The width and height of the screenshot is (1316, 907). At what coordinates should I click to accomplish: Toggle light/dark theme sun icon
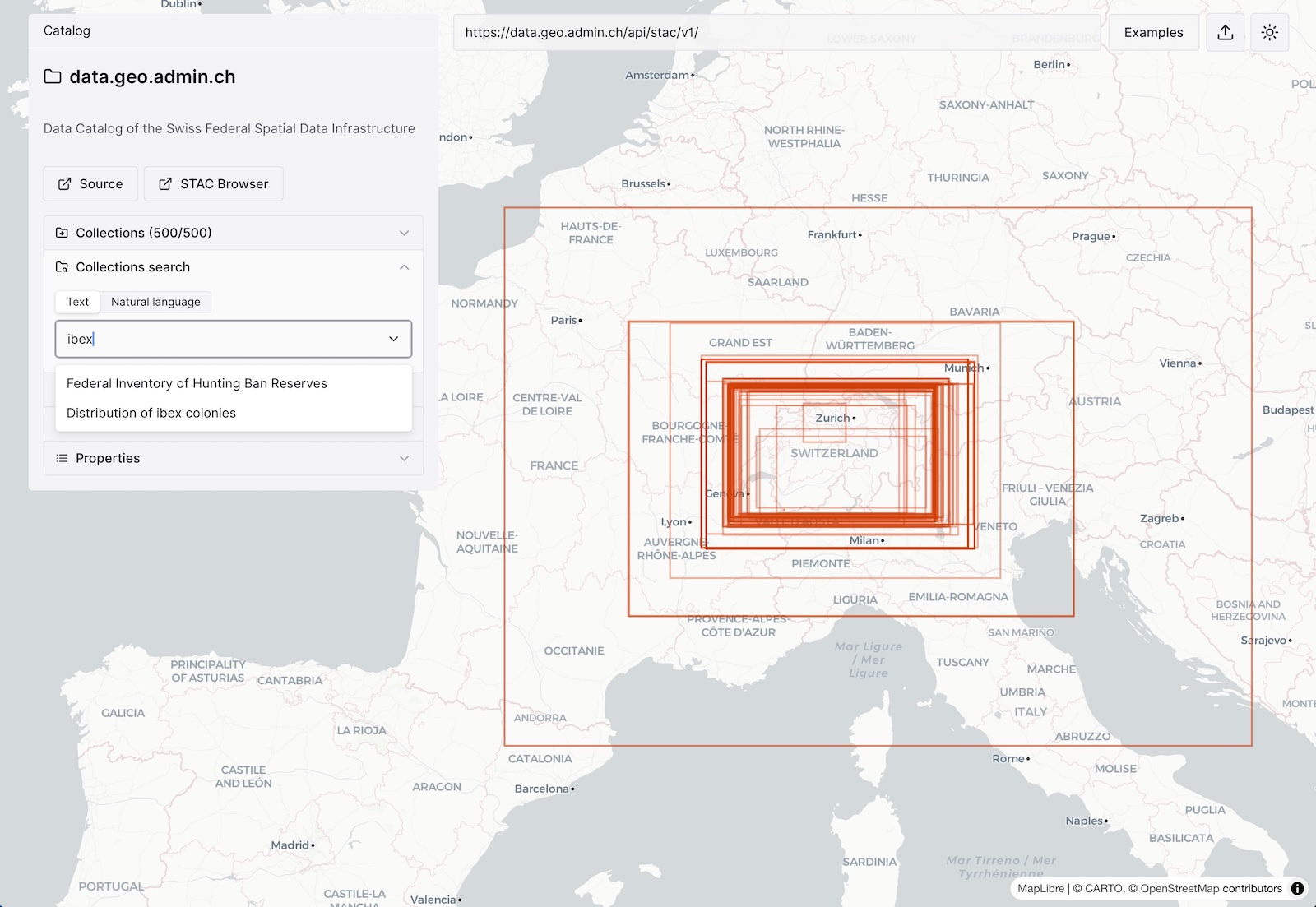pos(1269,32)
